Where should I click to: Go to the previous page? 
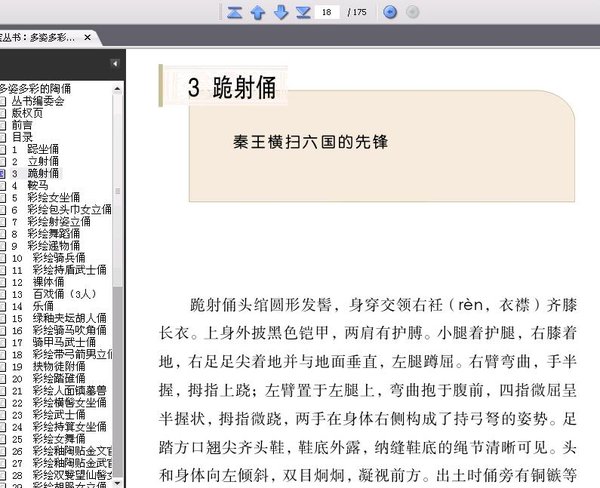(258, 12)
